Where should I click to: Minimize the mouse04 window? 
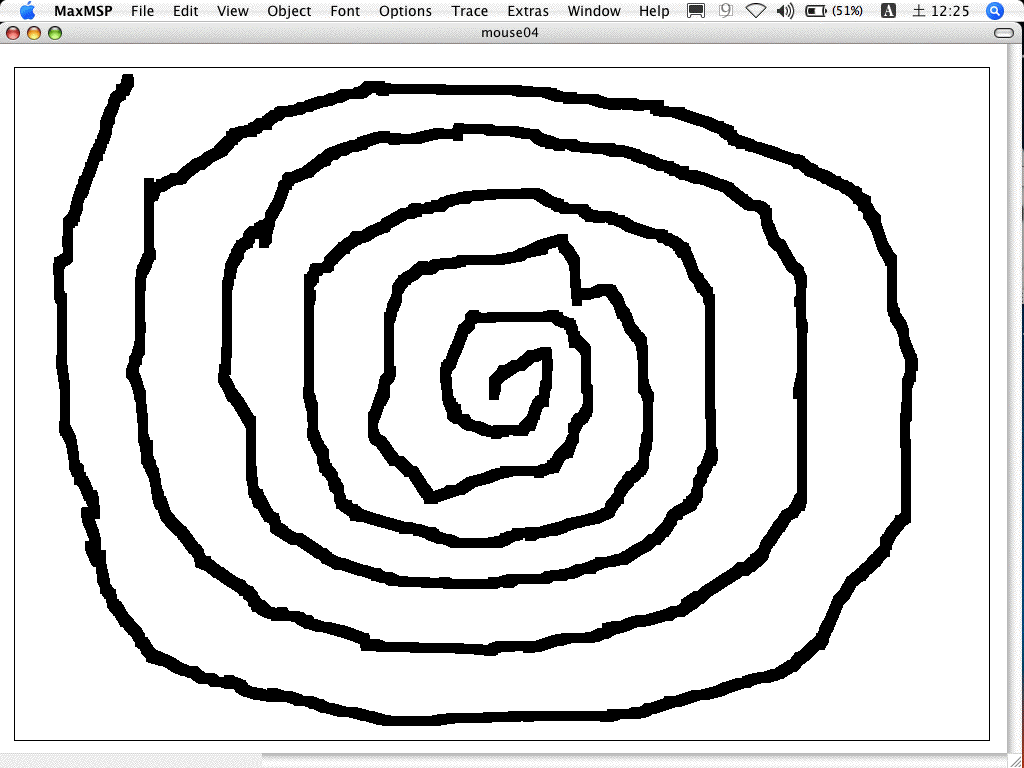pyautogui.click(x=33, y=33)
